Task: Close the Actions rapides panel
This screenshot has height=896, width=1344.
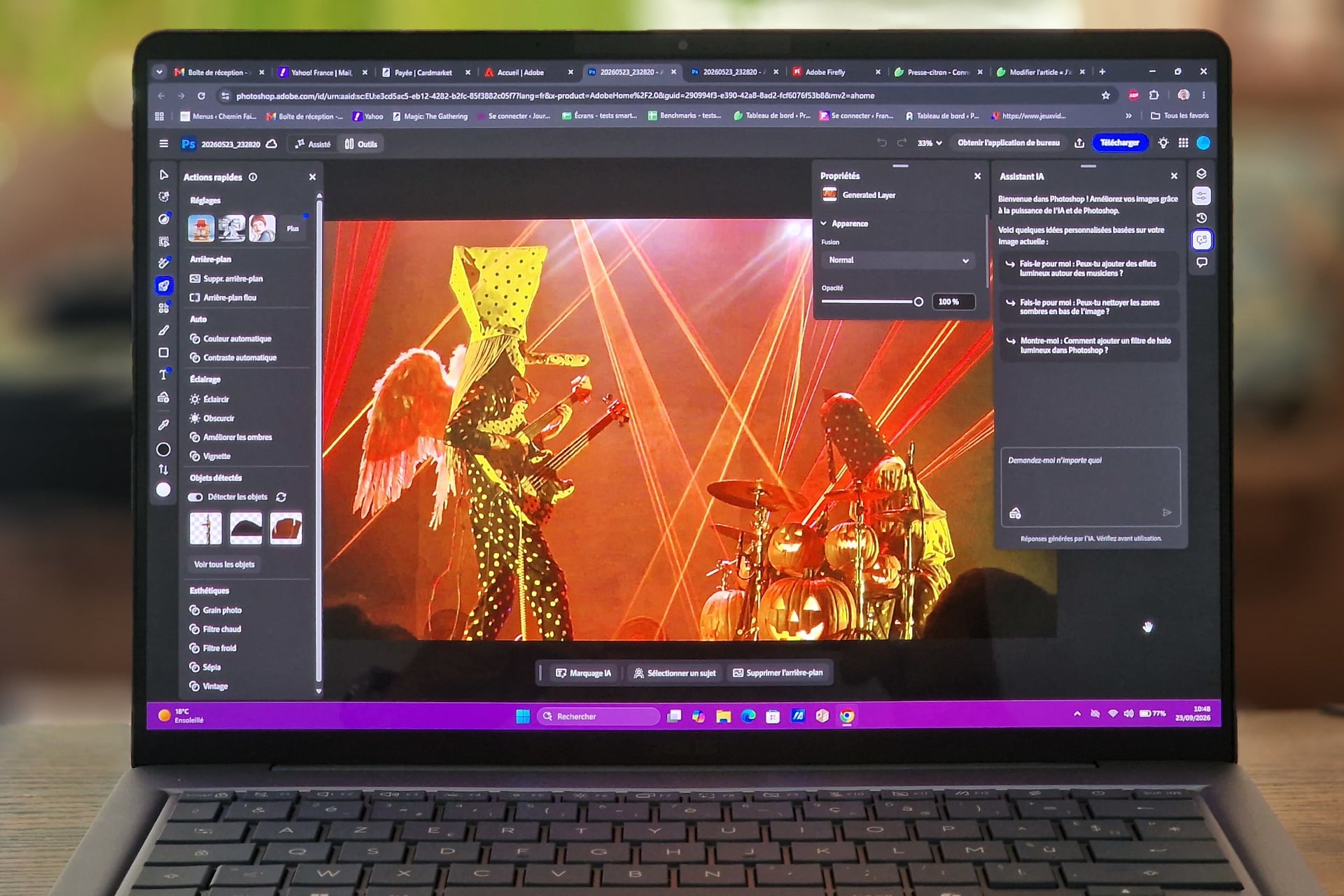Action: pyautogui.click(x=312, y=177)
